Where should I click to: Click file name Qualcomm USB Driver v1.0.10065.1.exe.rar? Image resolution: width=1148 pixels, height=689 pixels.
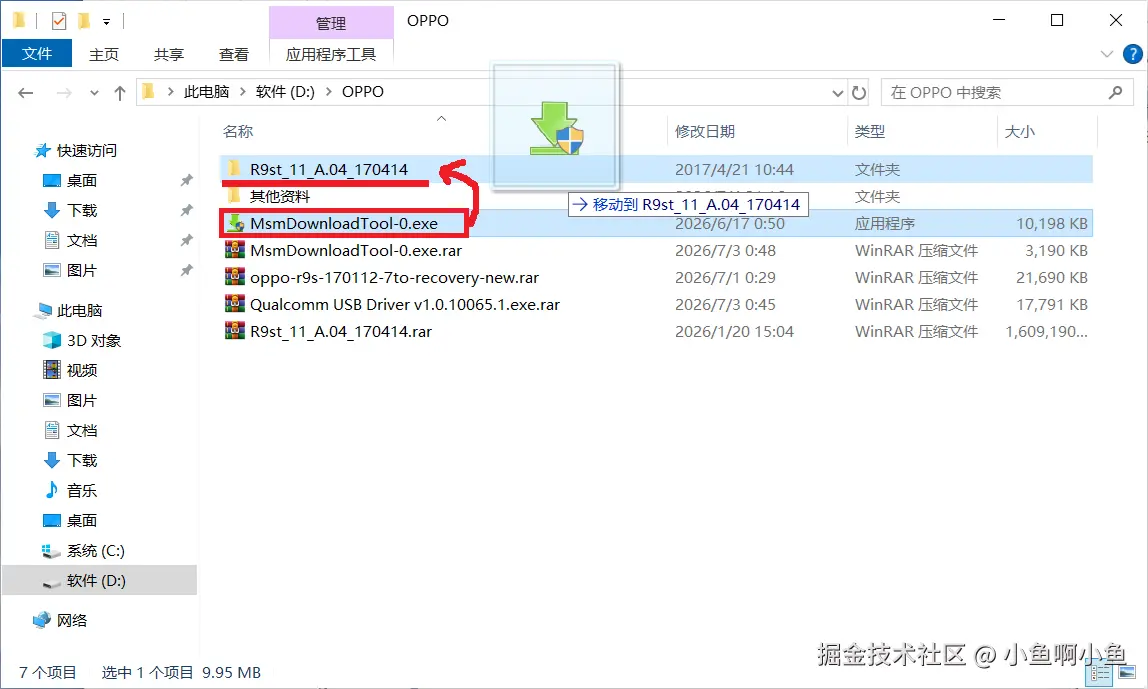pyautogui.click(x=405, y=305)
